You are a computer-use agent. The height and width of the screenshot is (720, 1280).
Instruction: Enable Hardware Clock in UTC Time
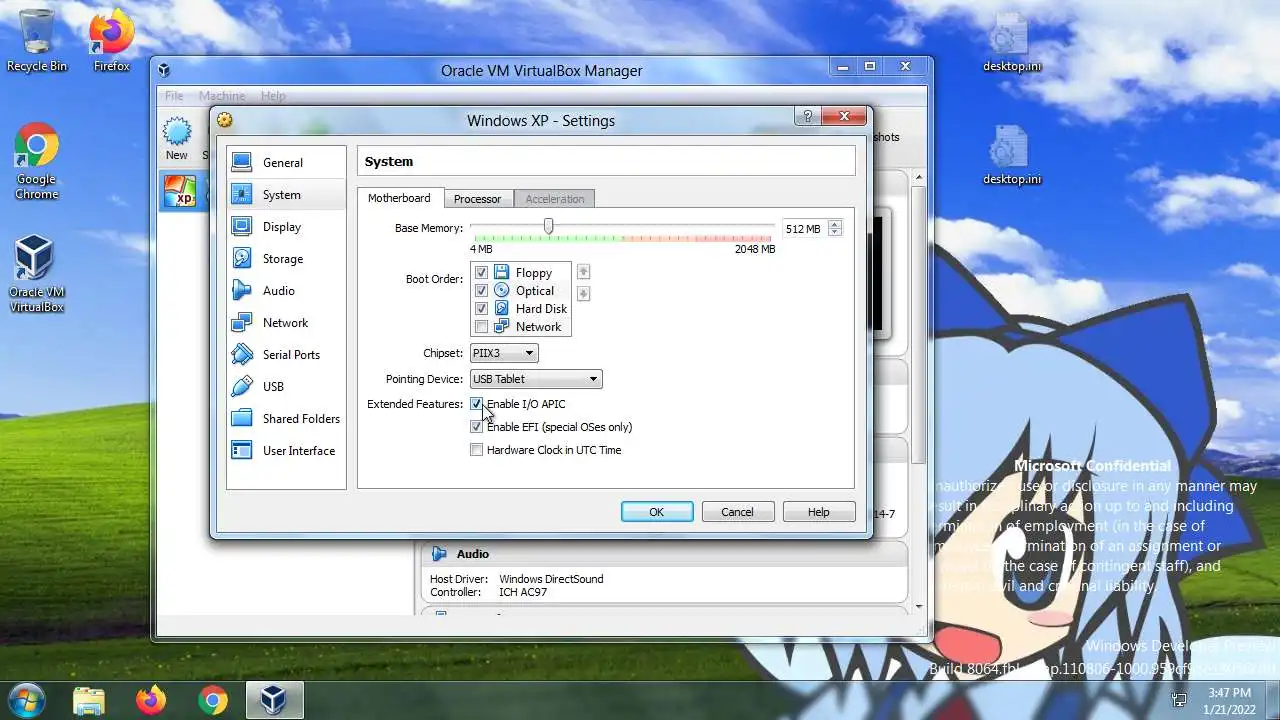coord(477,450)
